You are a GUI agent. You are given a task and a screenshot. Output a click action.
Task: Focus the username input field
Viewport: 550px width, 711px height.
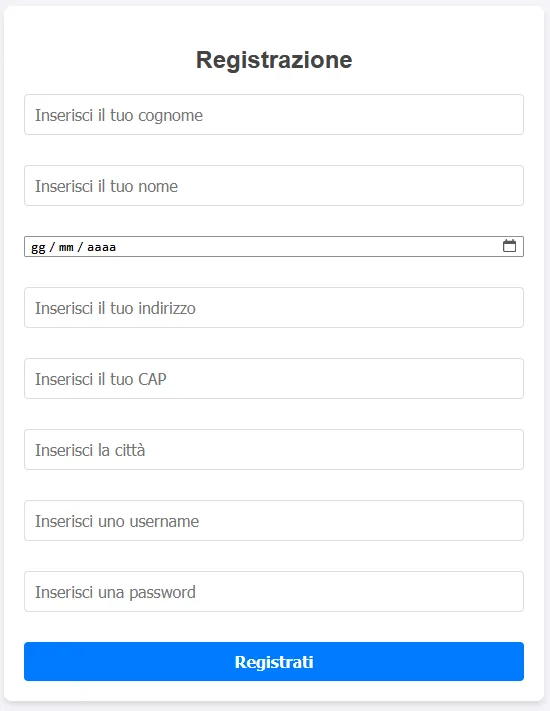(274, 521)
